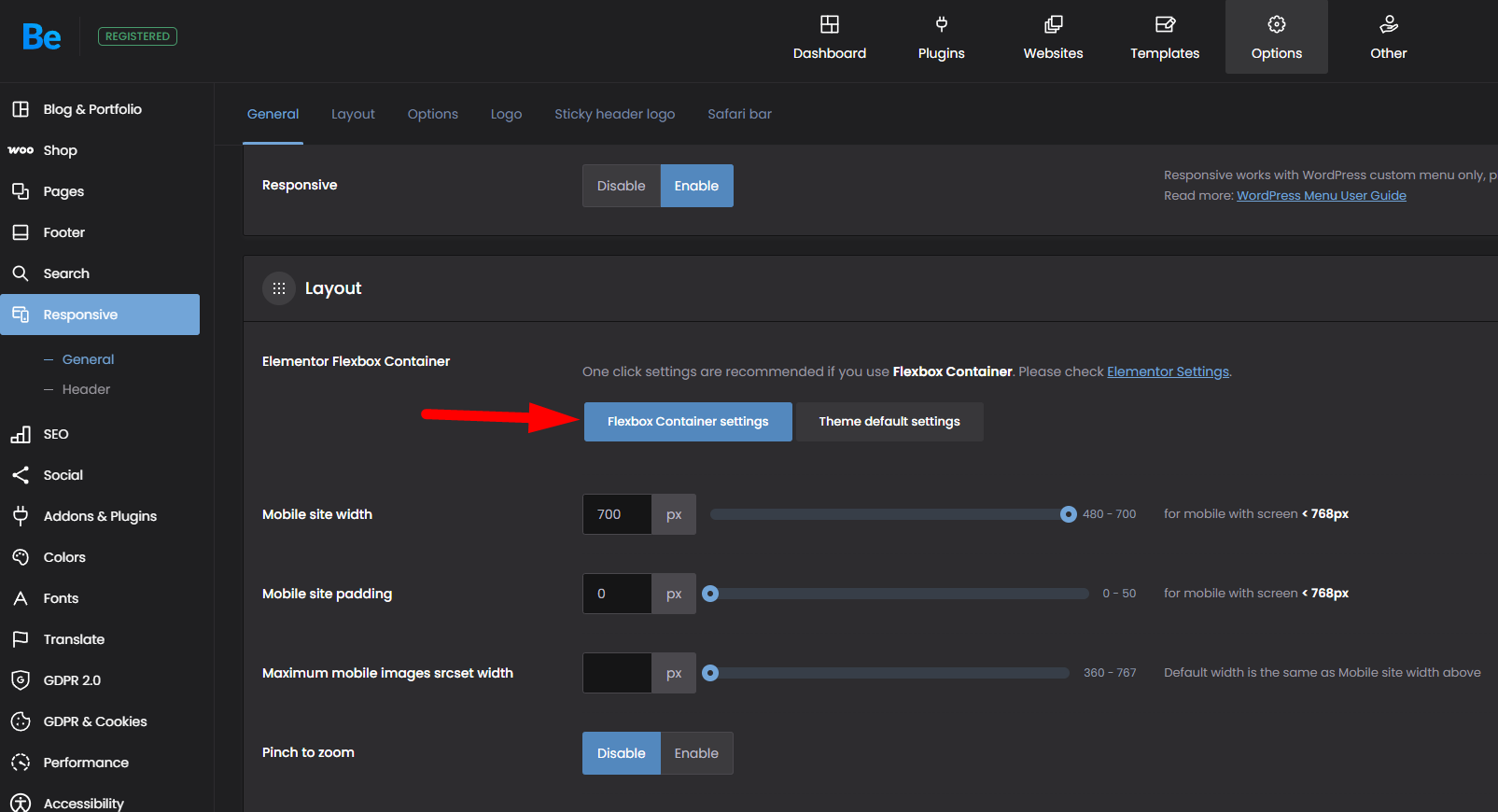Screen dimensions: 1498x812
Task: Open the Other hand icon
Action: (x=1389, y=24)
